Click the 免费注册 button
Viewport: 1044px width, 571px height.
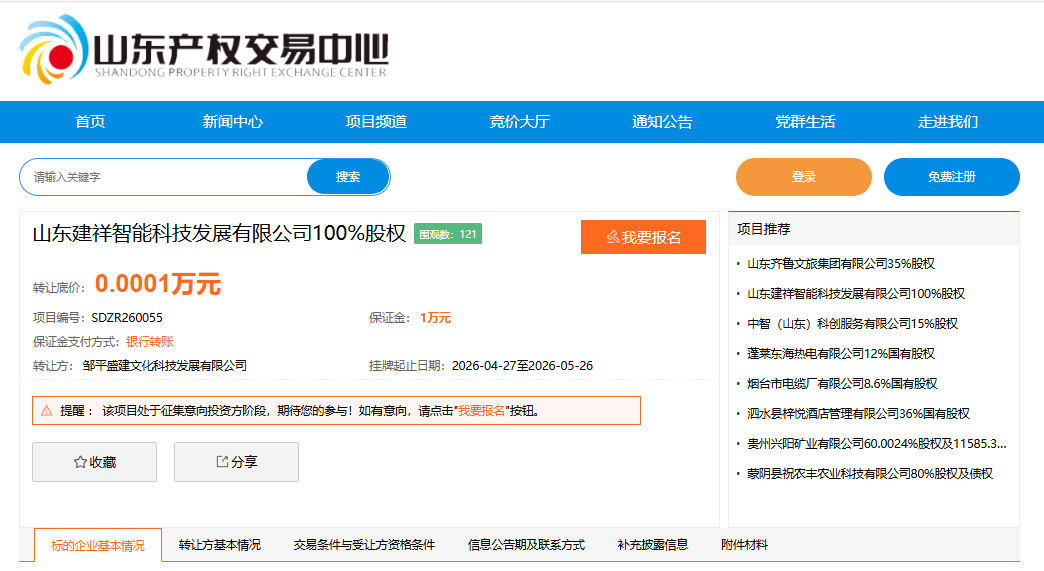(x=951, y=177)
